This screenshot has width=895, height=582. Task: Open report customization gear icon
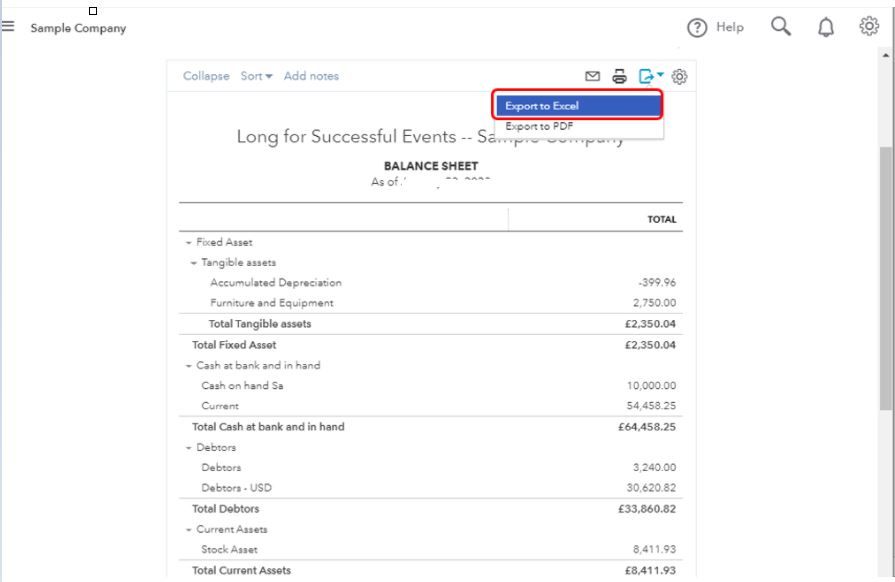[680, 76]
